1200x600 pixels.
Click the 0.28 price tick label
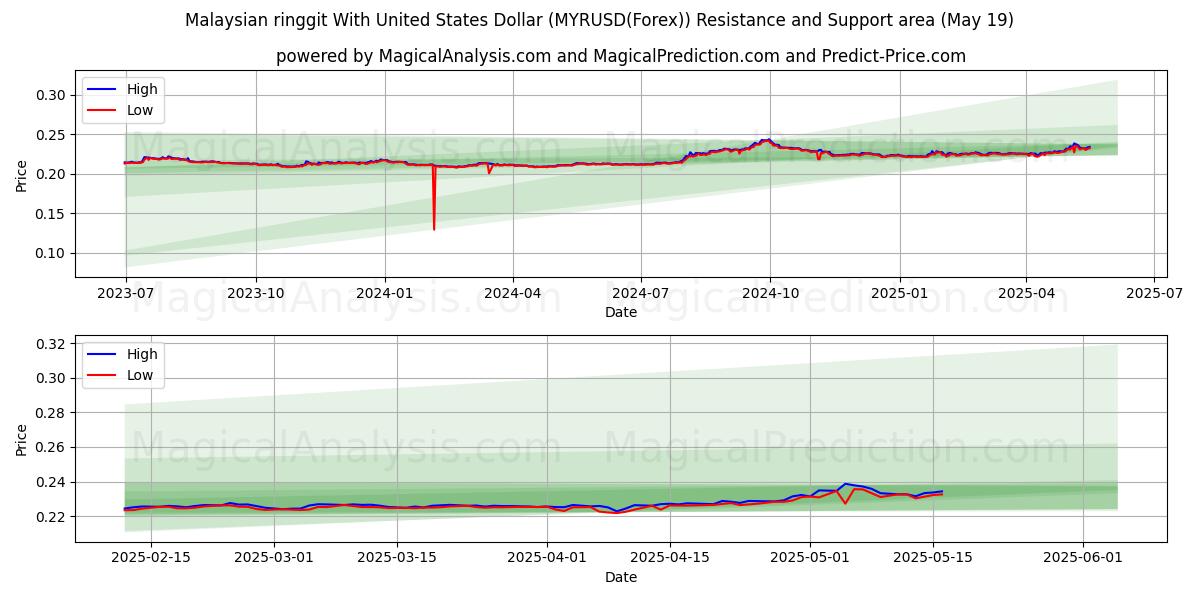(x=51, y=413)
